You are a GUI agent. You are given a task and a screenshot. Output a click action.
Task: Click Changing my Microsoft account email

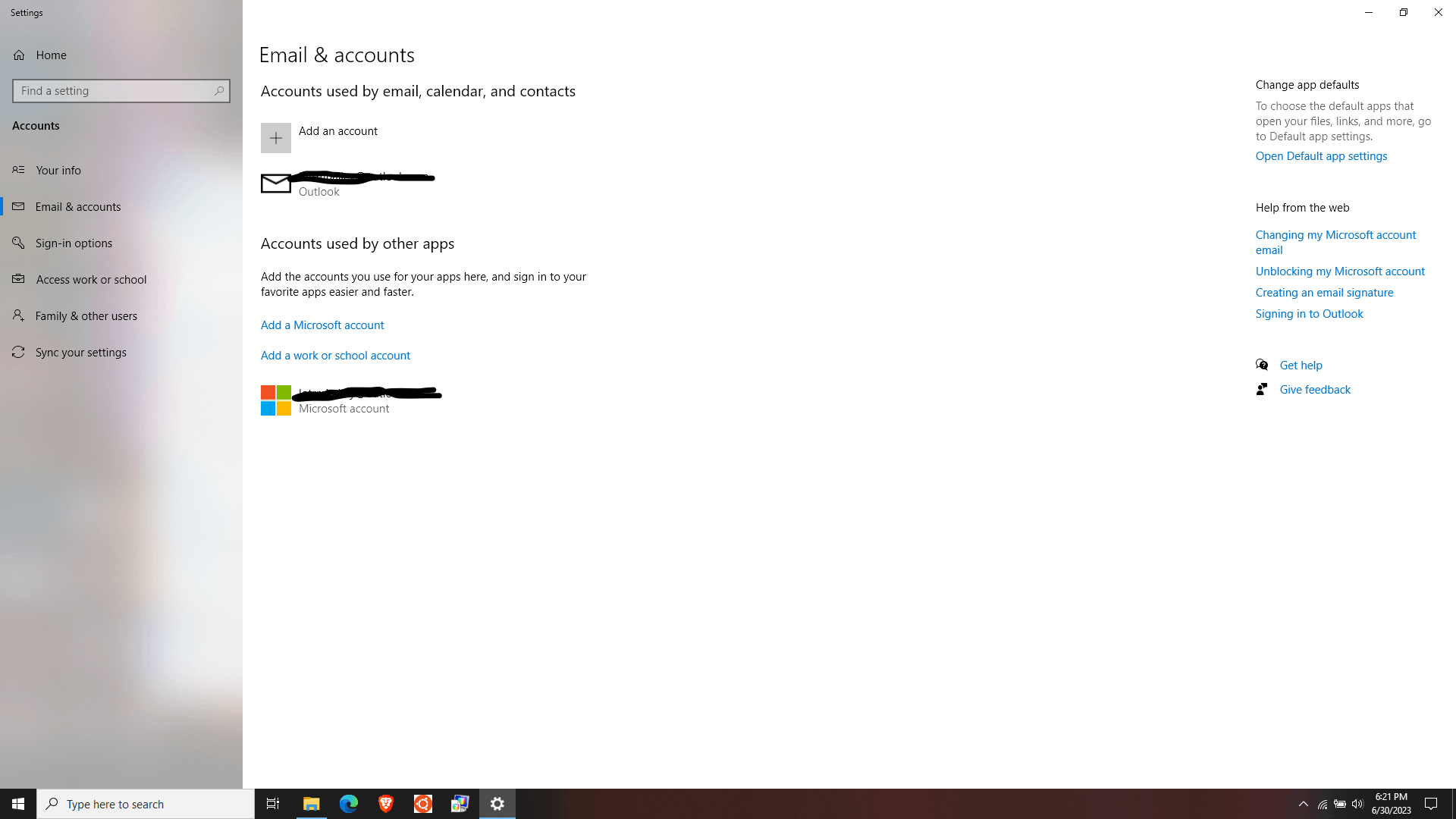(1335, 241)
